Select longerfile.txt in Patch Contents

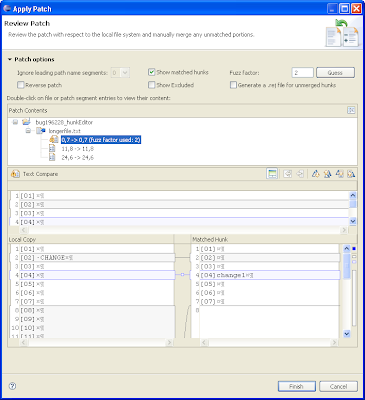(65, 131)
